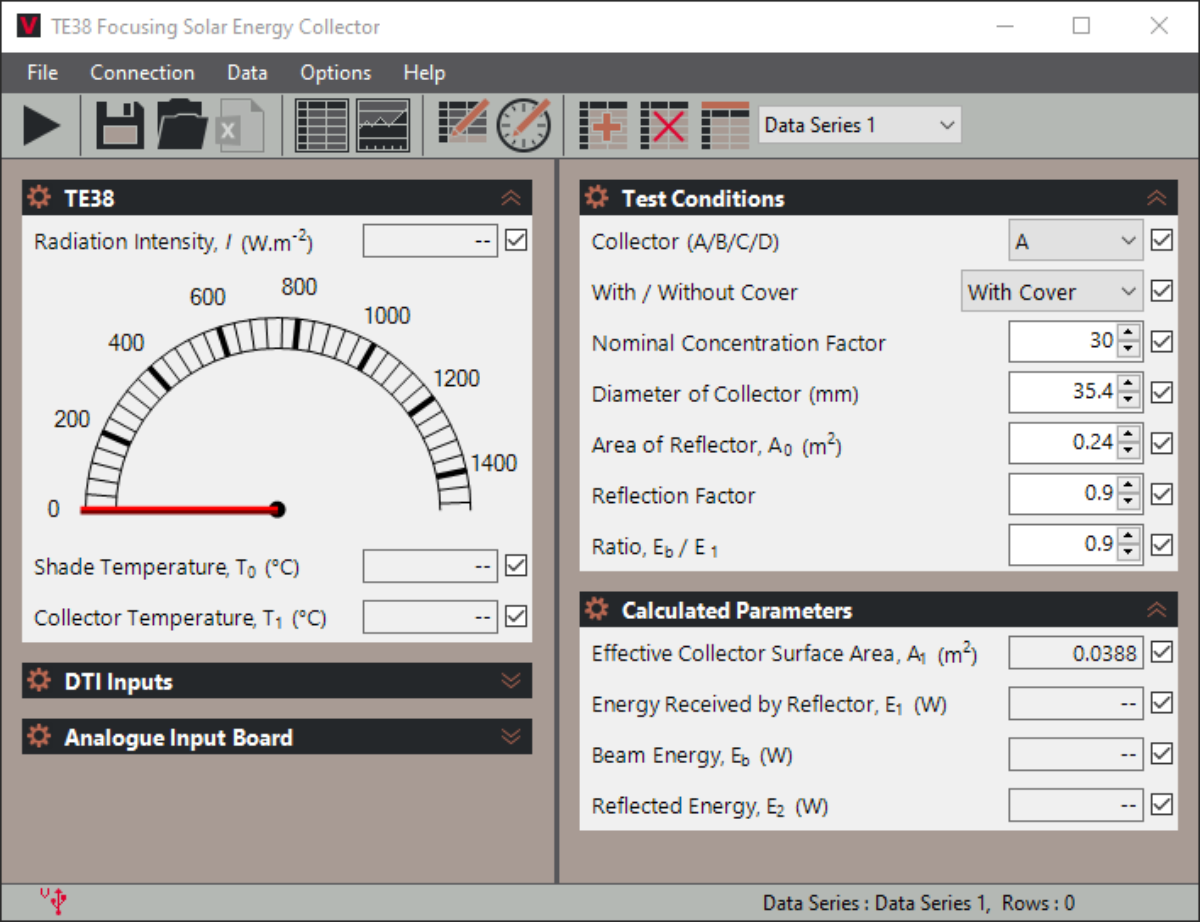This screenshot has width=1200, height=922.
Task: Collapse the TE38 panel
Action: (511, 198)
